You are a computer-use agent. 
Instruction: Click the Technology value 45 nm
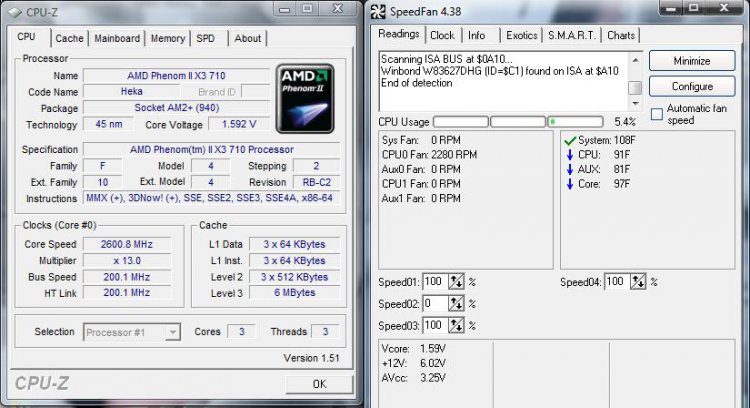click(109, 124)
